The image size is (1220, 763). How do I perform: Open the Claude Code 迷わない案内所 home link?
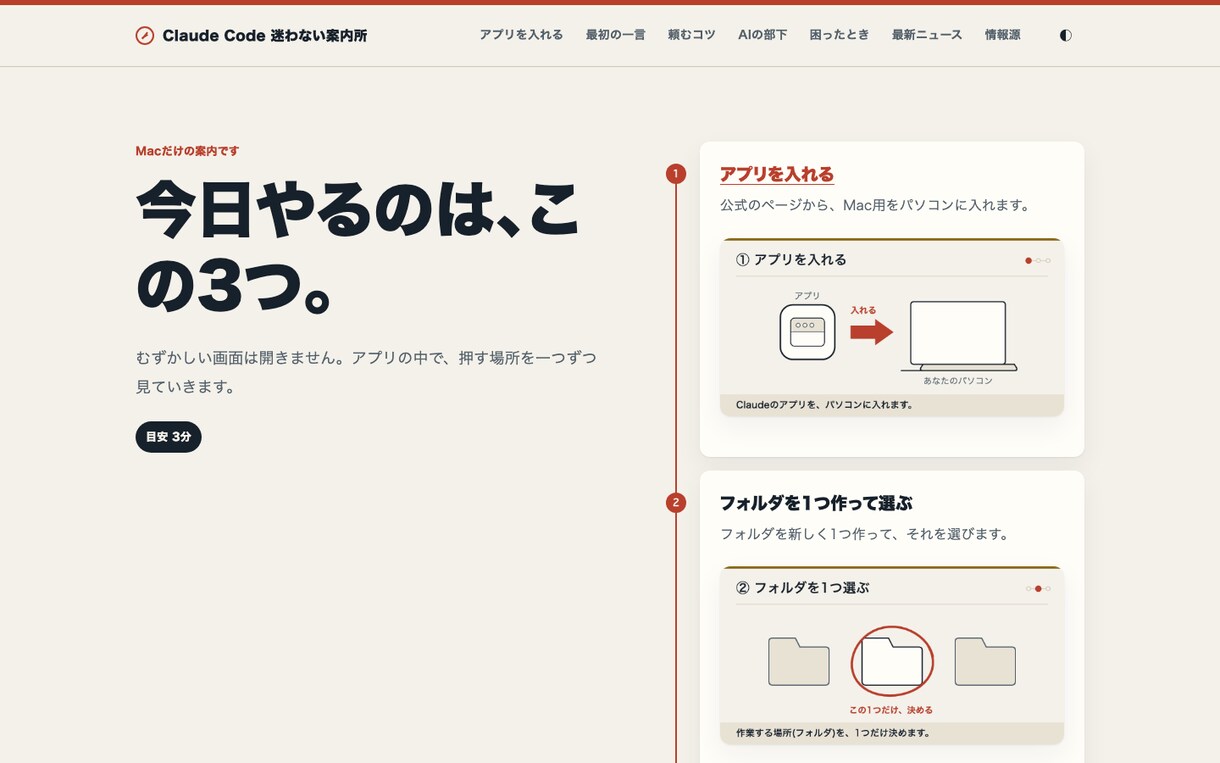251,35
